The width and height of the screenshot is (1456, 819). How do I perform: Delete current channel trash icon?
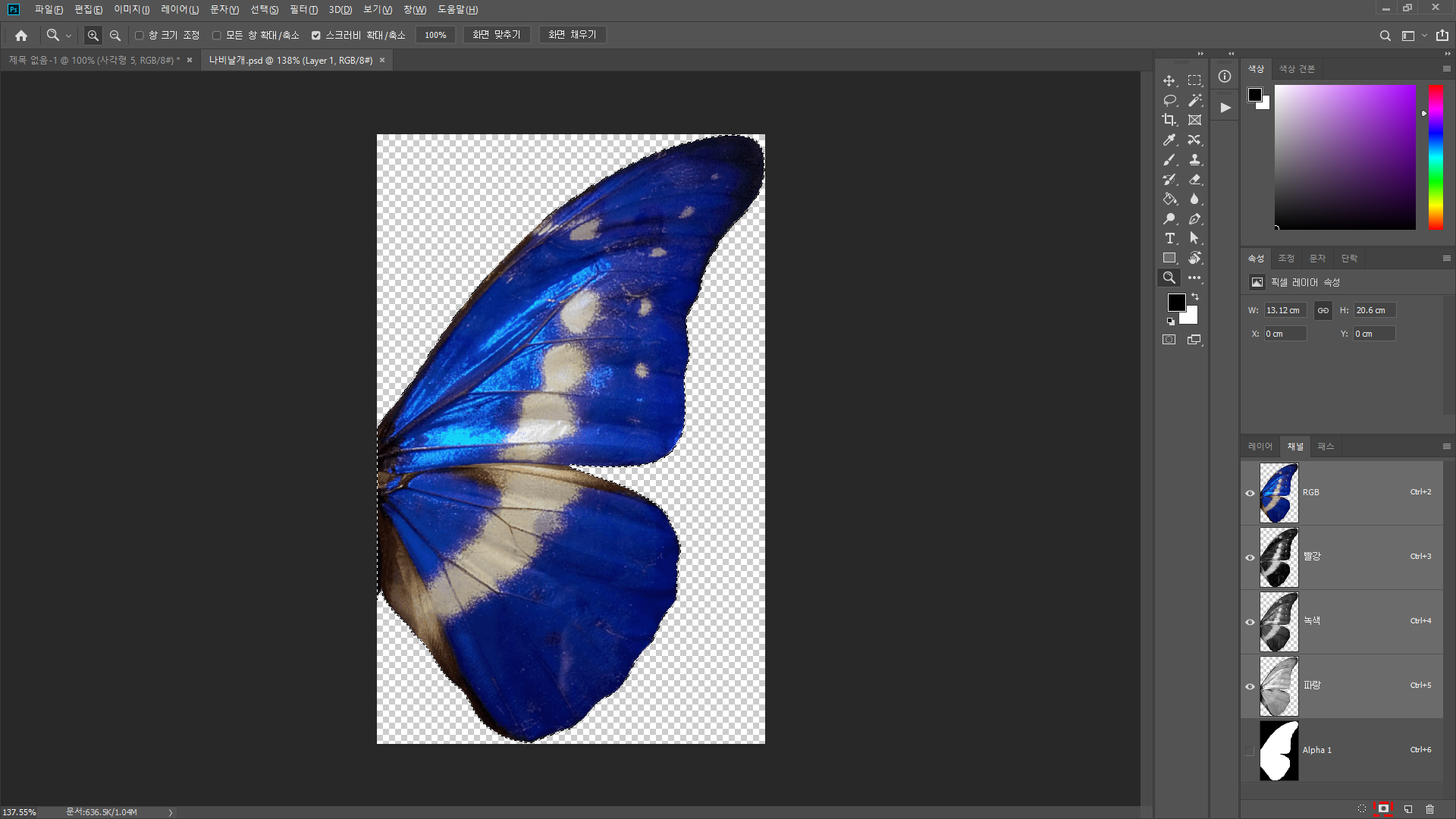tap(1429, 809)
